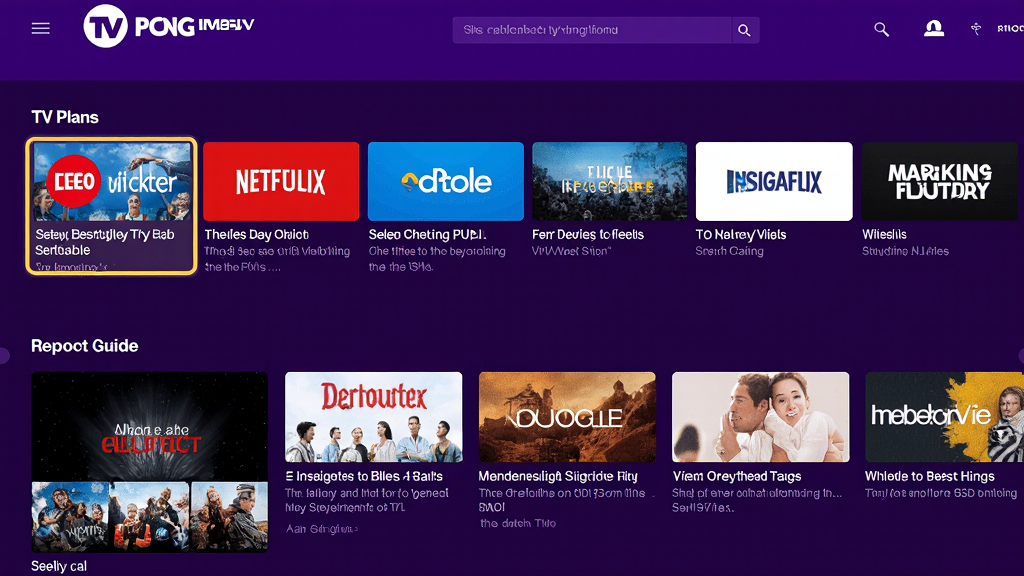Click the TV Pong app logo
This screenshot has width=1024, height=576.
(130, 27)
